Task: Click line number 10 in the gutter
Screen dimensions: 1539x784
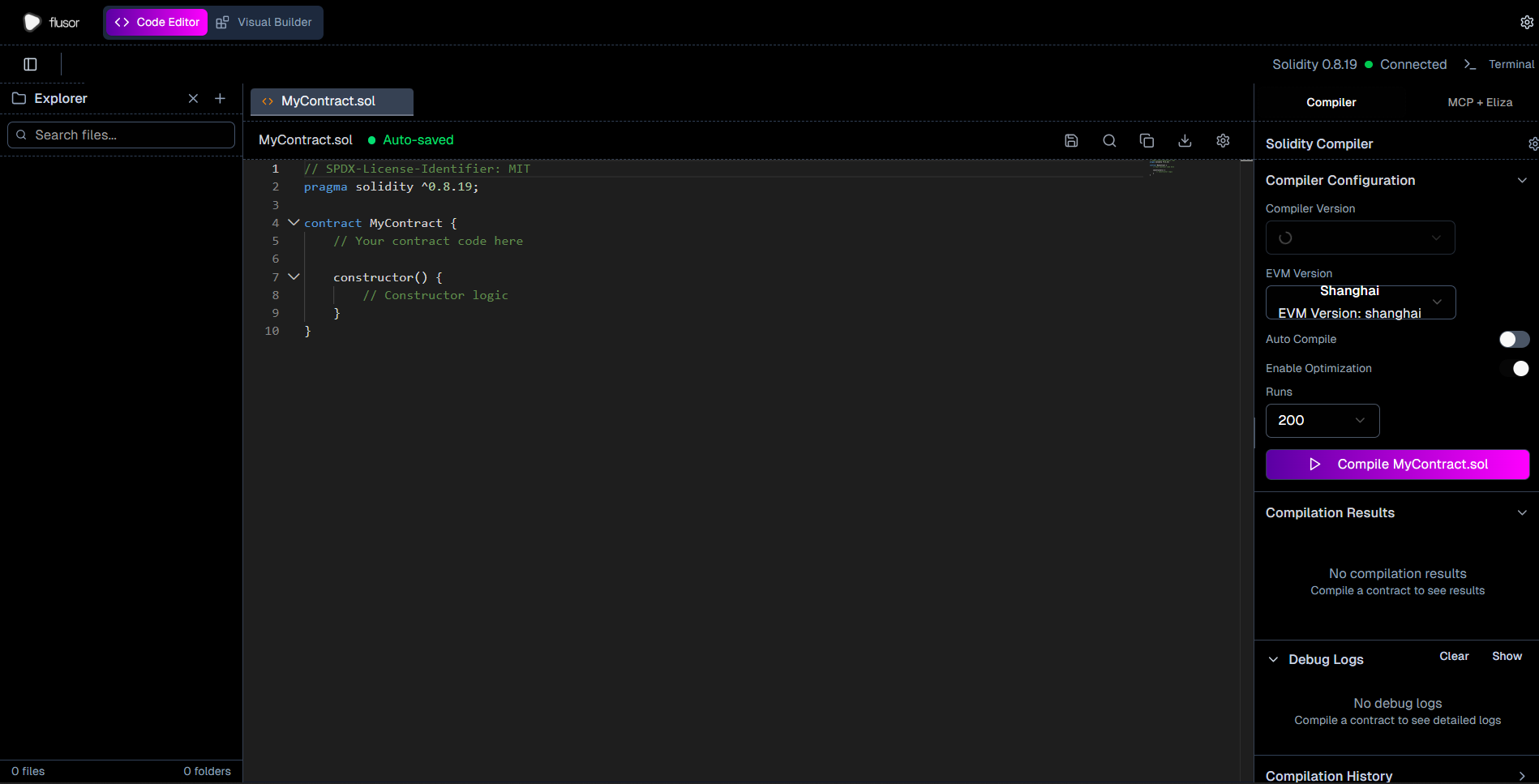Action: [x=272, y=331]
